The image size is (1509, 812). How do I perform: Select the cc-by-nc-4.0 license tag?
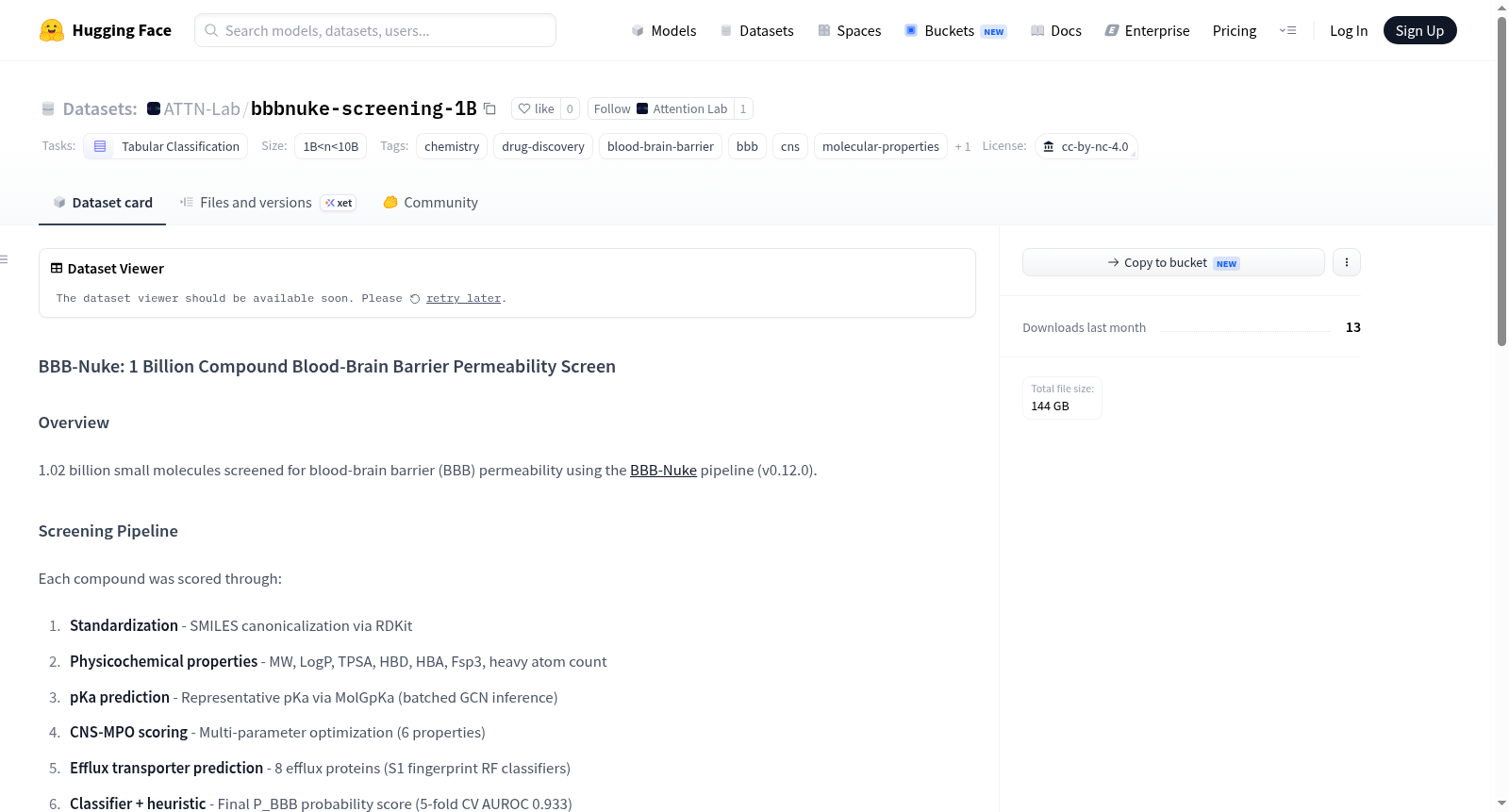[1086, 146]
